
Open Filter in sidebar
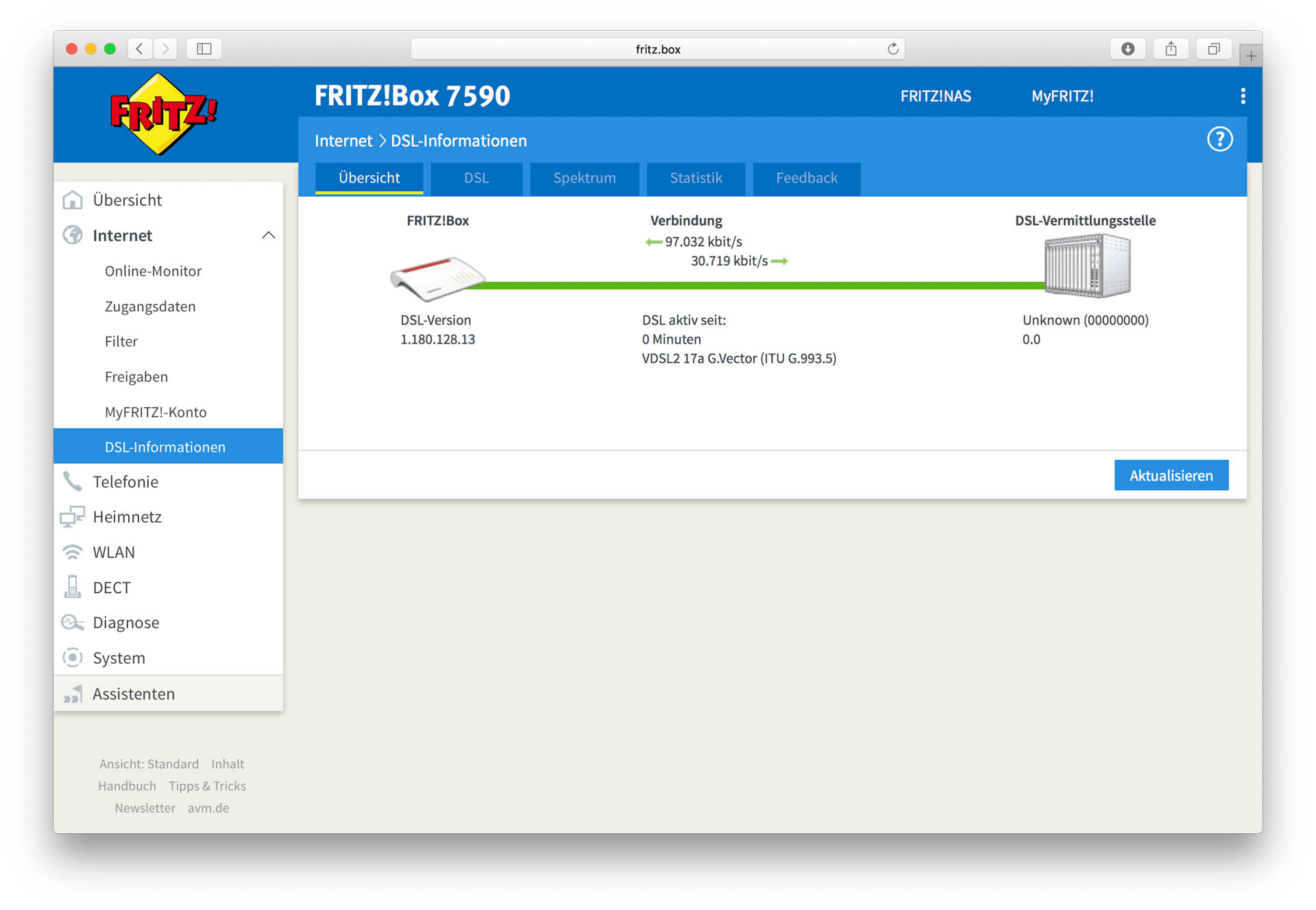click(168, 342)
